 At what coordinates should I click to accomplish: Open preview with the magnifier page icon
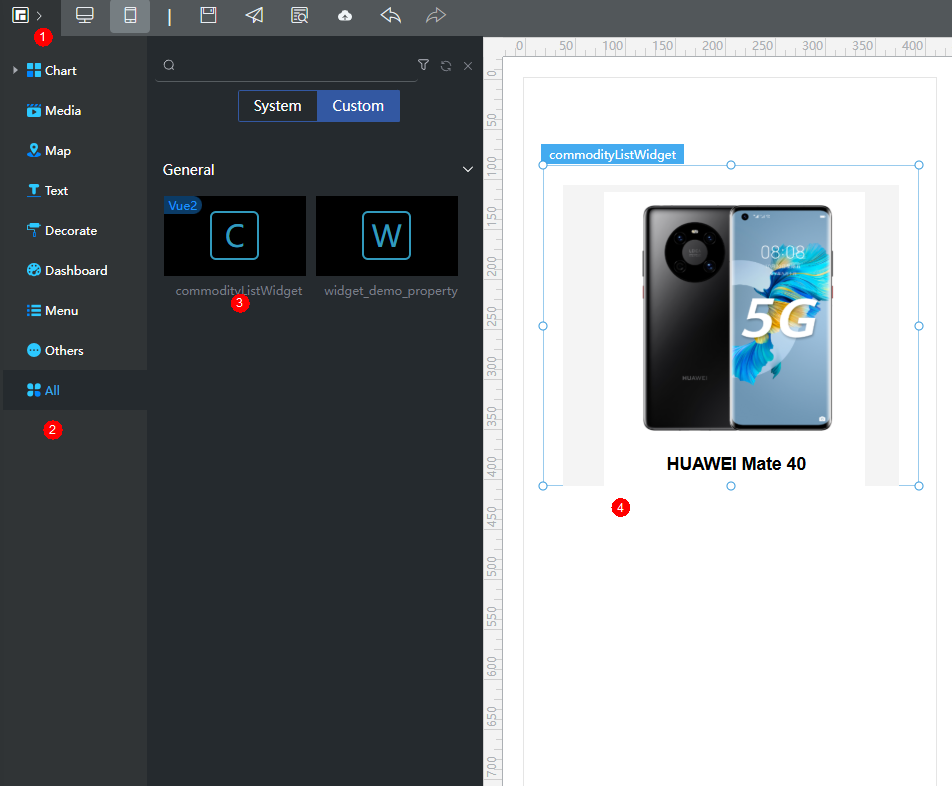pyautogui.click(x=299, y=15)
